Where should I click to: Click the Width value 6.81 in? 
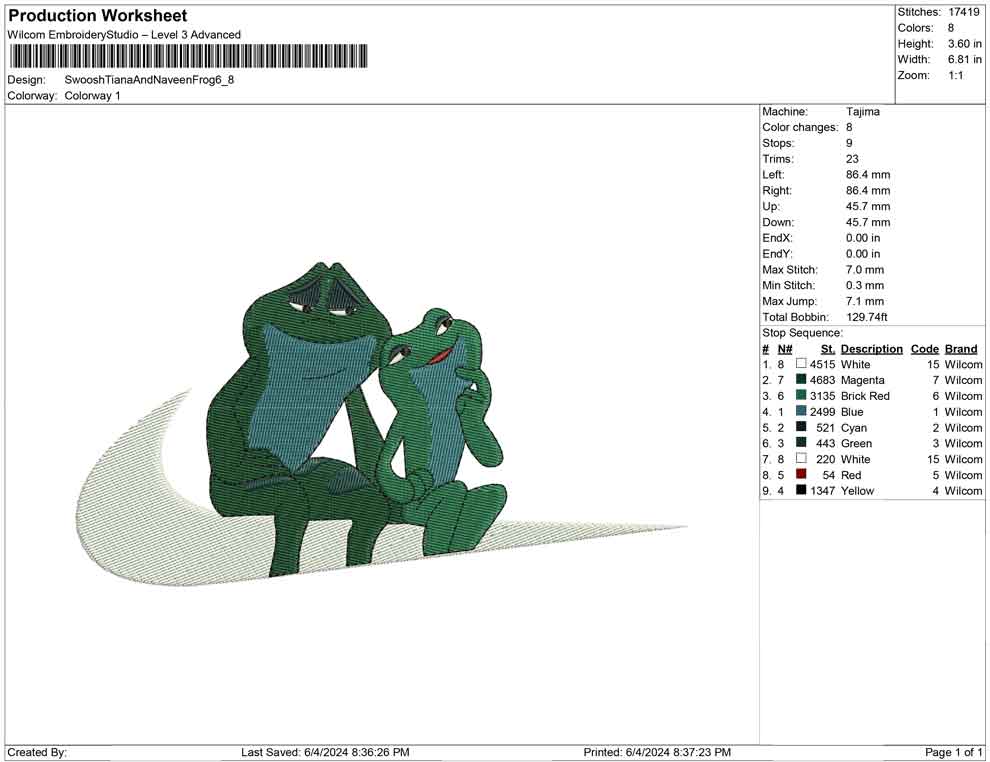(965, 59)
